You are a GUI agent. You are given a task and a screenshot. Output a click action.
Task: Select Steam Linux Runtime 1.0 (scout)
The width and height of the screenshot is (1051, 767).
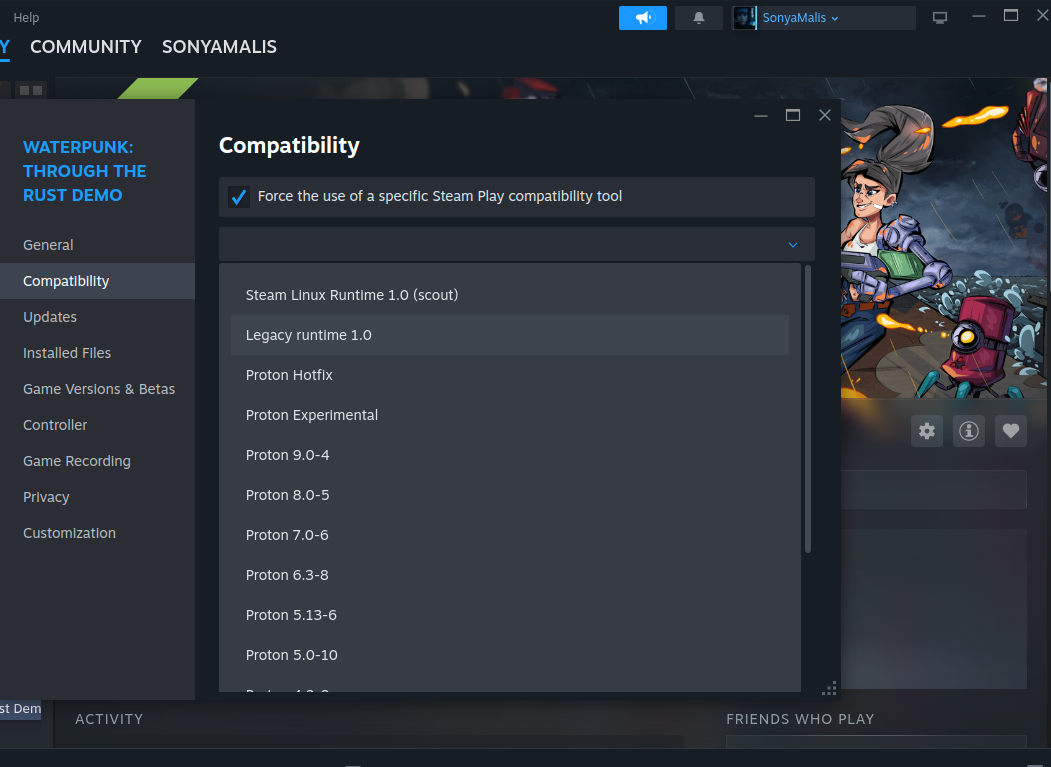pos(509,295)
